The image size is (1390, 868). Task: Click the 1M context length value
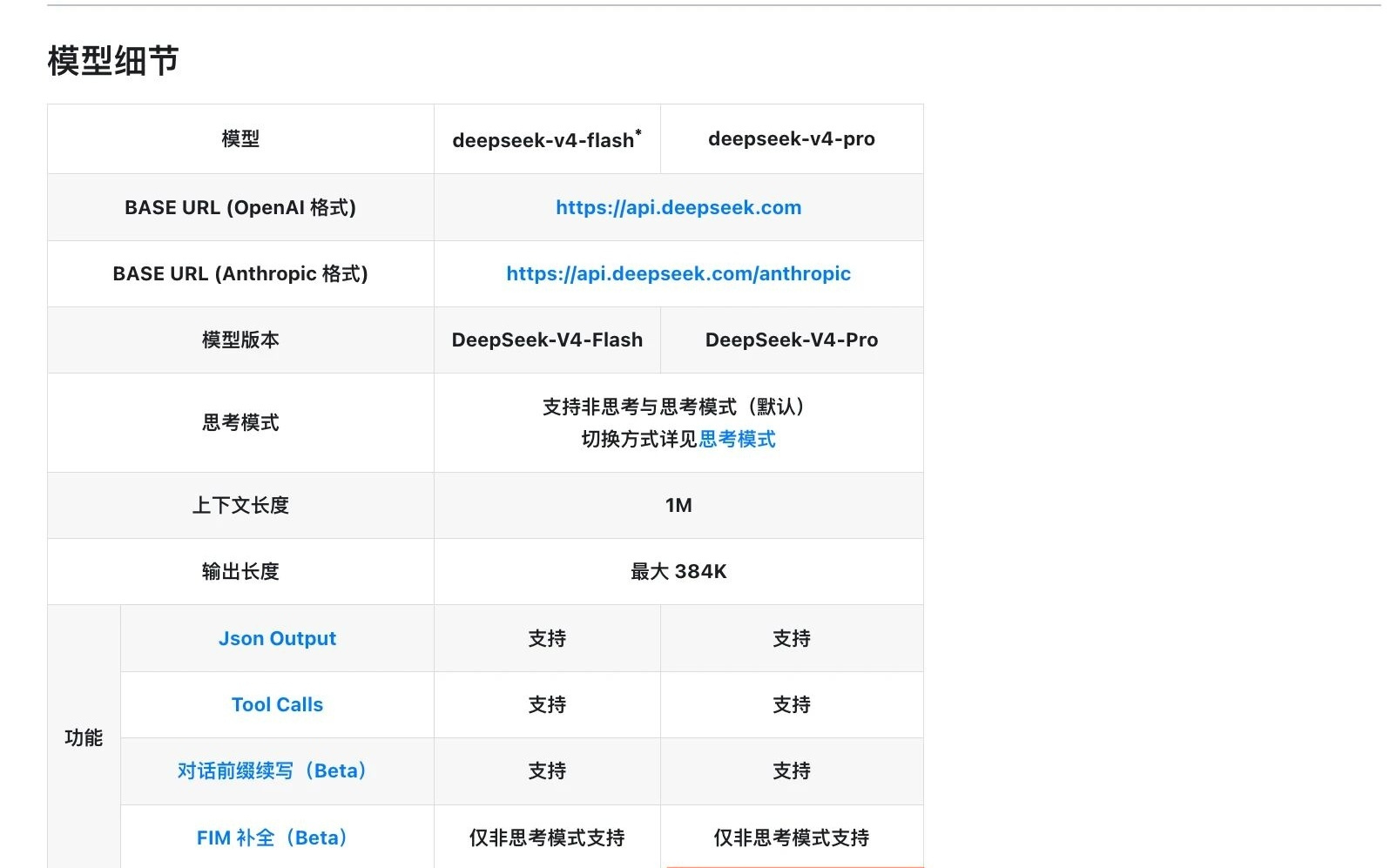tap(678, 506)
